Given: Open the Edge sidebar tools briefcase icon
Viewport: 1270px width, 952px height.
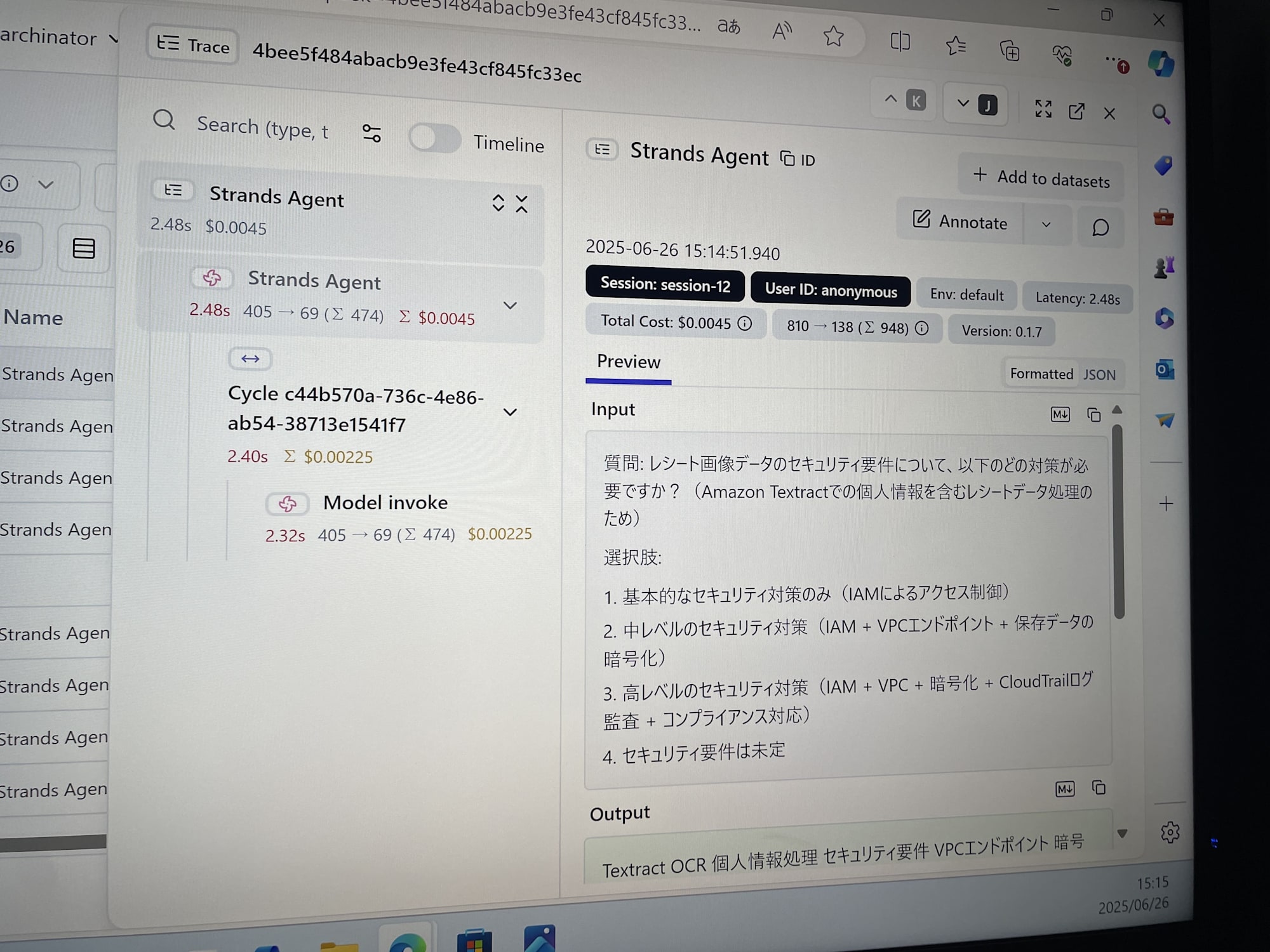Looking at the screenshot, I should (x=1163, y=217).
